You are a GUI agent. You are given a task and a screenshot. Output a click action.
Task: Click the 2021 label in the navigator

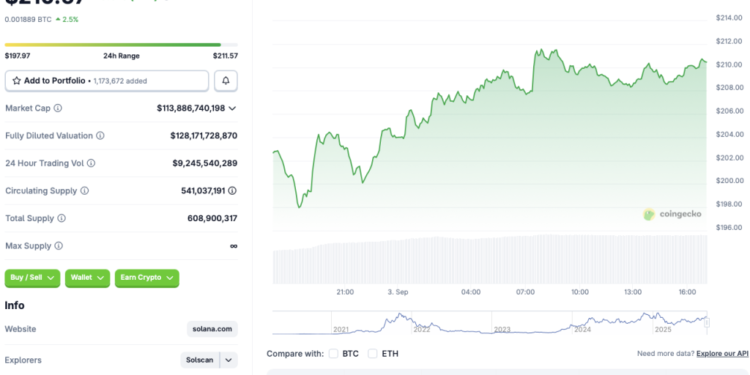point(341,330)
